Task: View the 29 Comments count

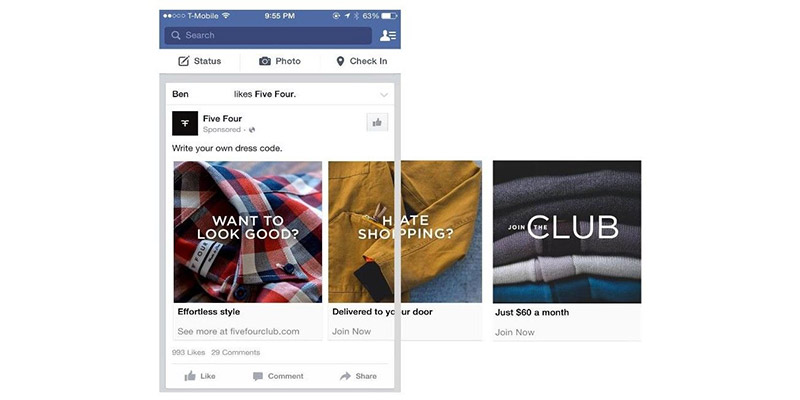Action: [236, 353]
